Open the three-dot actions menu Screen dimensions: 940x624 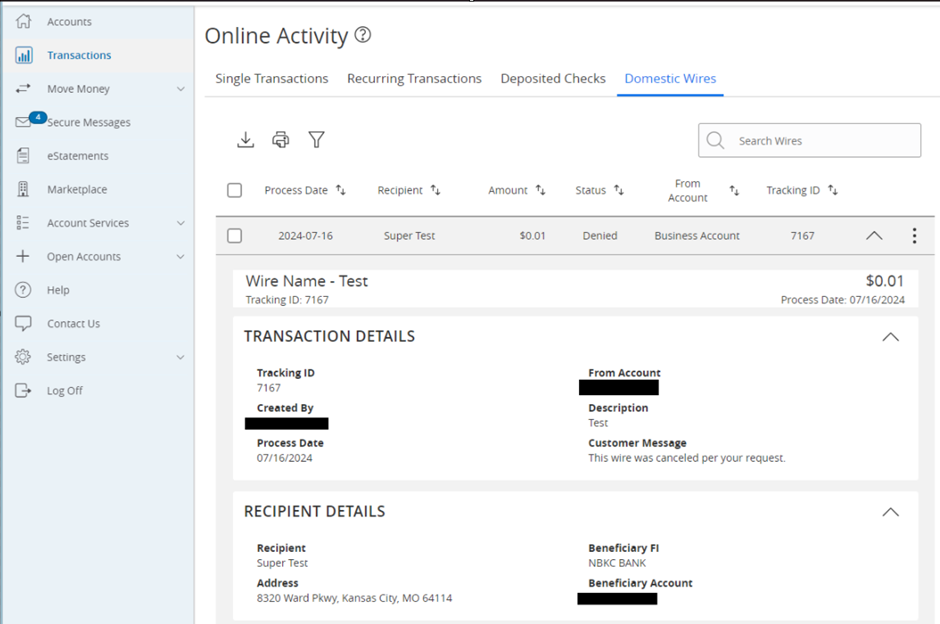pyautogui.click(x=913, y=235)
